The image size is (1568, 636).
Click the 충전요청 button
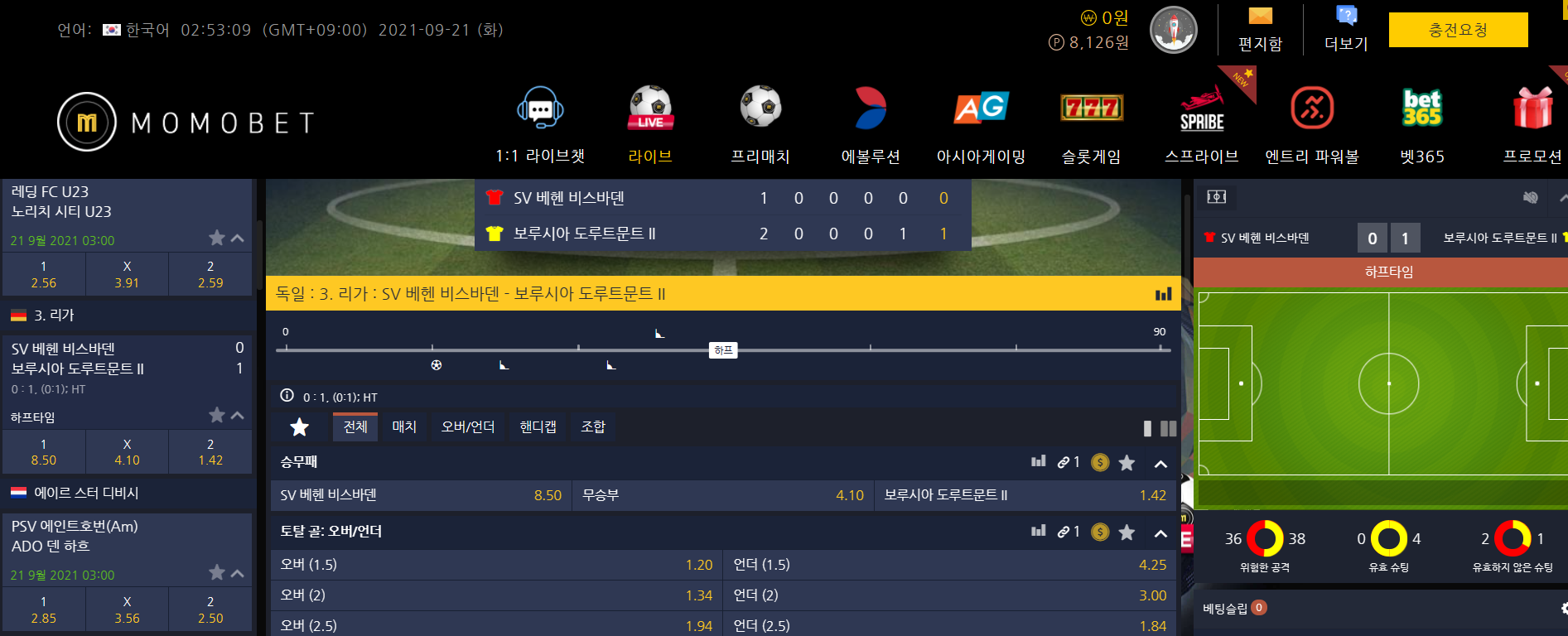pos(1458,30)
